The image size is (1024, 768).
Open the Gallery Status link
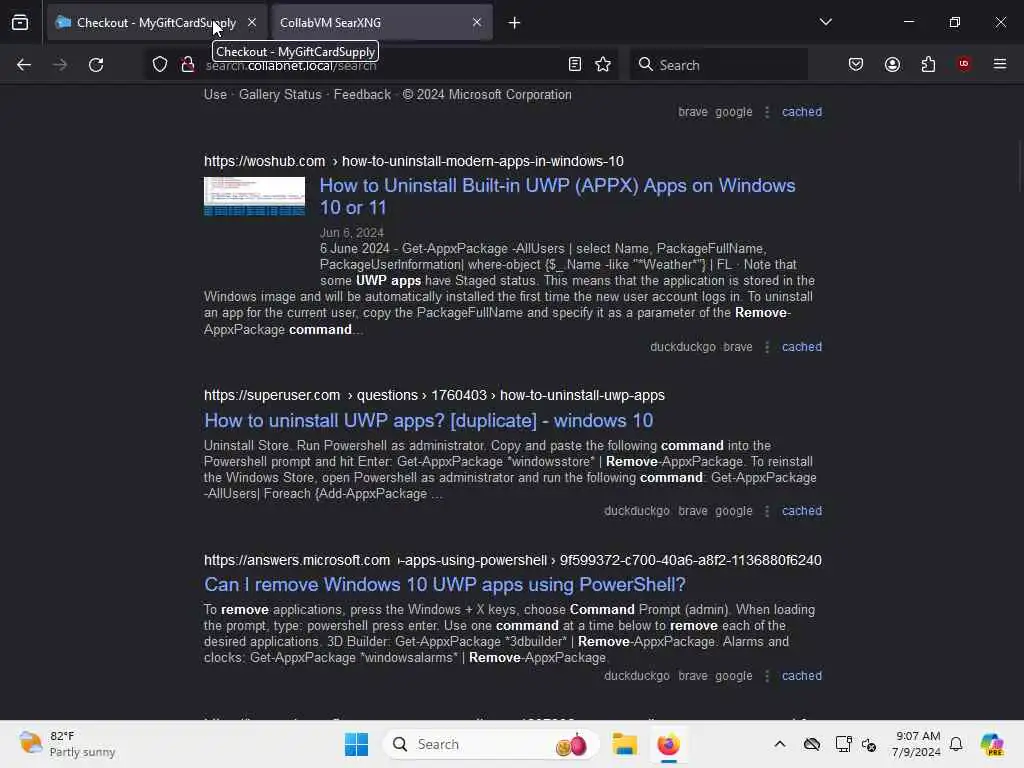pyautogui.click(x=280, y=95)
